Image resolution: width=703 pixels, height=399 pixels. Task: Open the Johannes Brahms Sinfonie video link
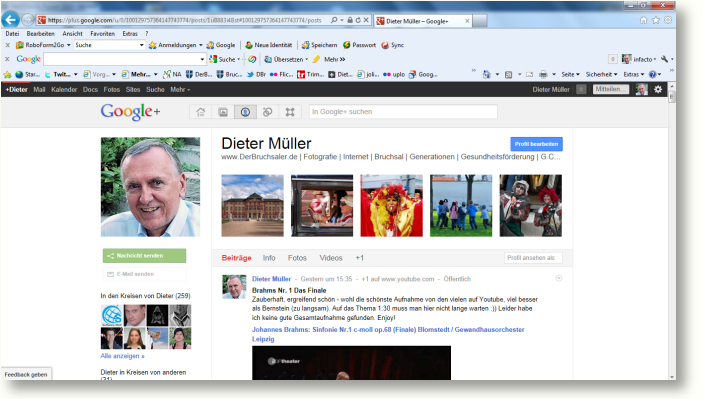[388, 334]
